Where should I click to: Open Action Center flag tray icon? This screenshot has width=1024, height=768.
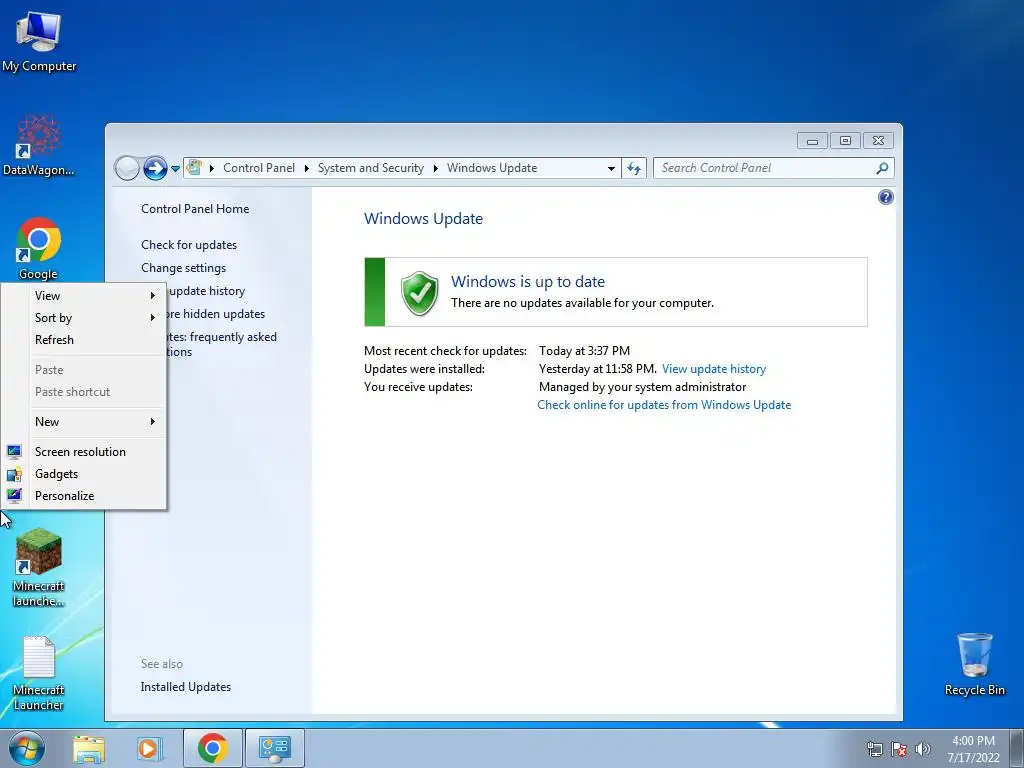click(899, 749)
